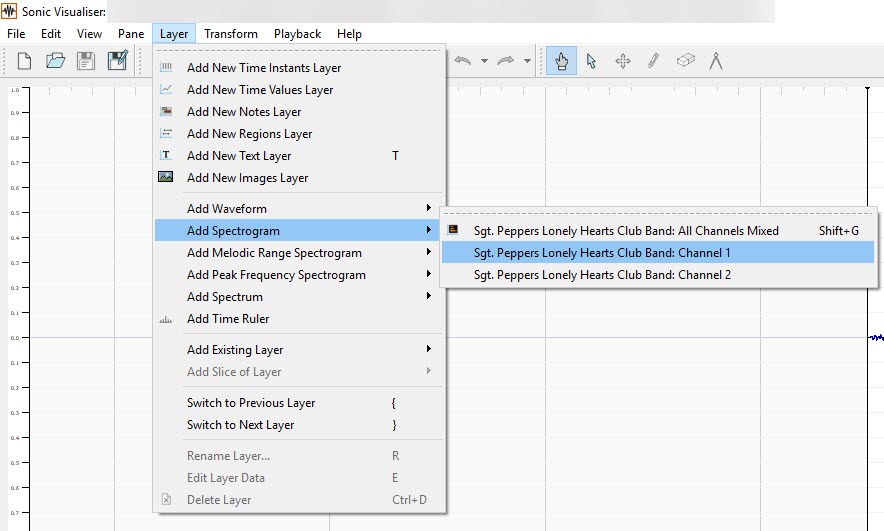This screenshot has height=531, width=884.
Task: Choose Add New Regions Layer
Action: [x=298, y=134]
